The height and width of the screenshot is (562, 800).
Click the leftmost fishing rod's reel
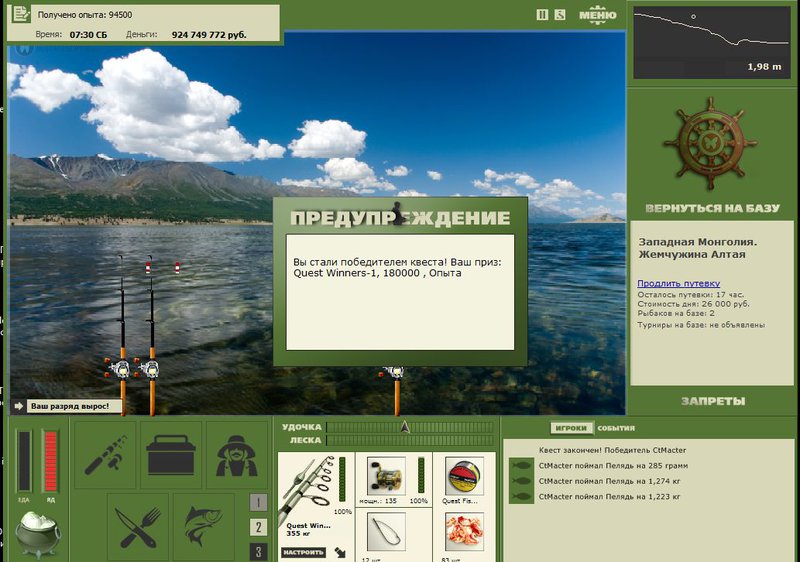click(x=119, y=368)
